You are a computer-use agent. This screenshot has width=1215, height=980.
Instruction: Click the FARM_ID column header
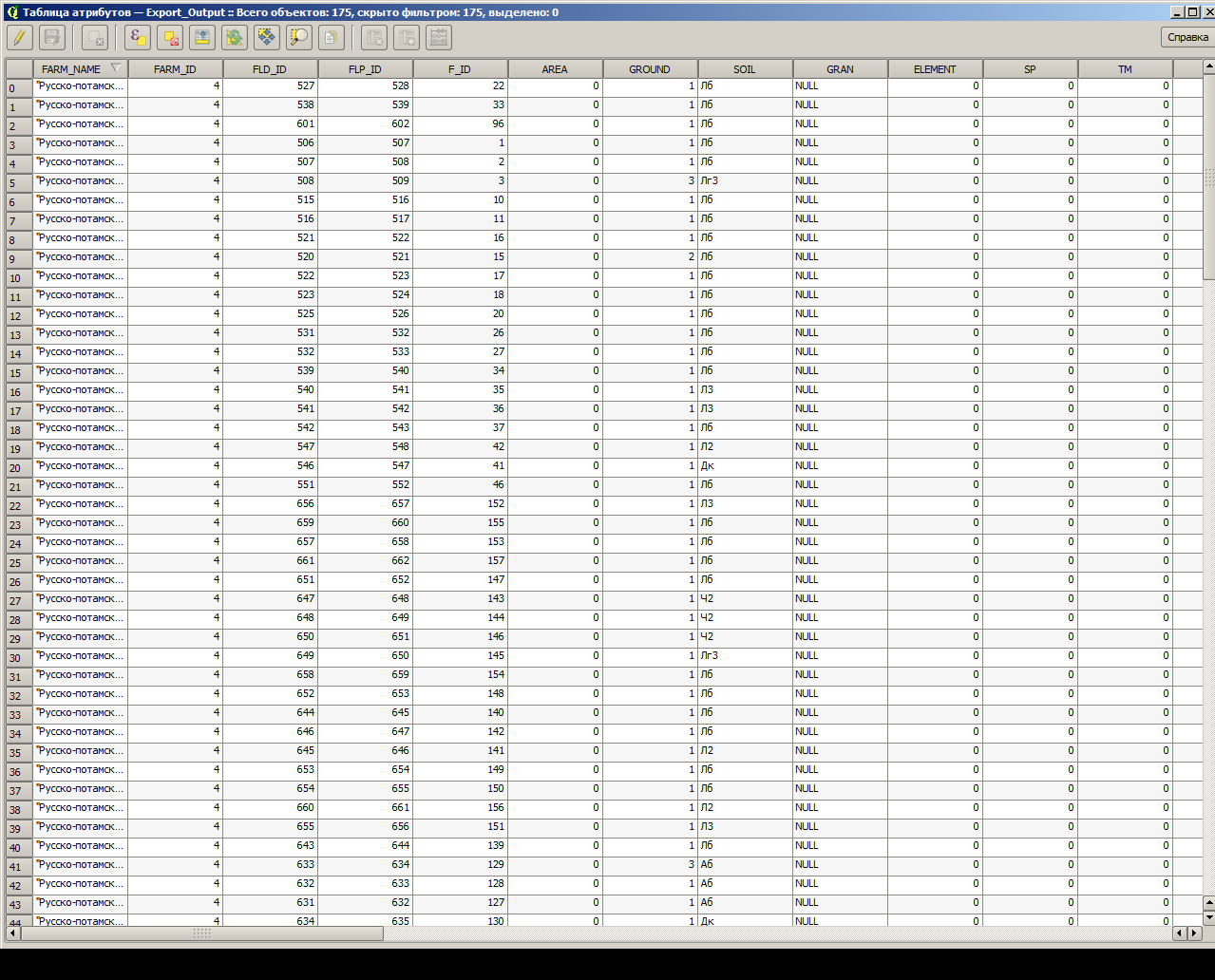coord(176,69)
